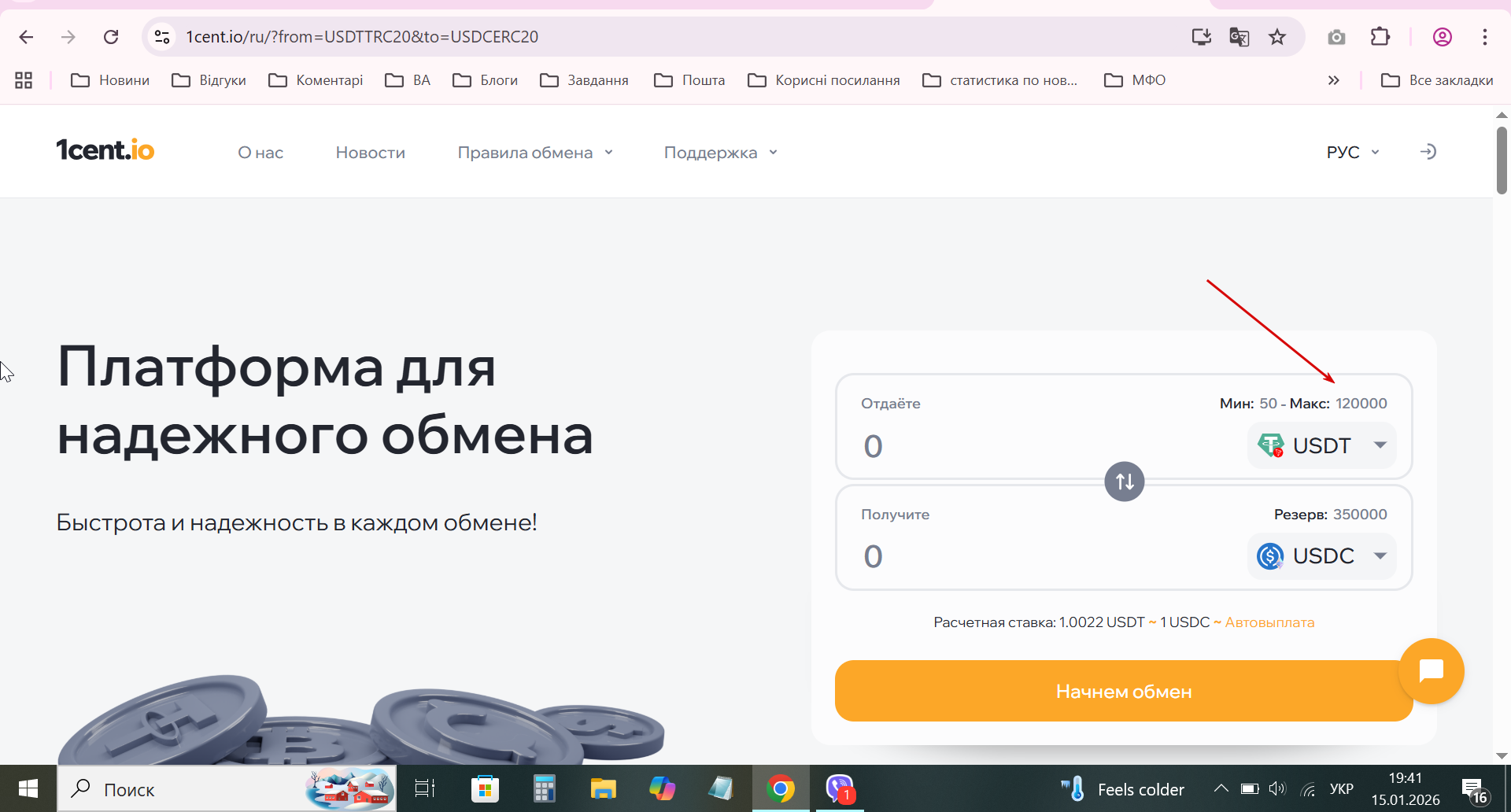The width and height of the screenshot is (1511, 812).
Task: Switch the УКР keyboard language indicator
Action: [x=1341, y=788]
